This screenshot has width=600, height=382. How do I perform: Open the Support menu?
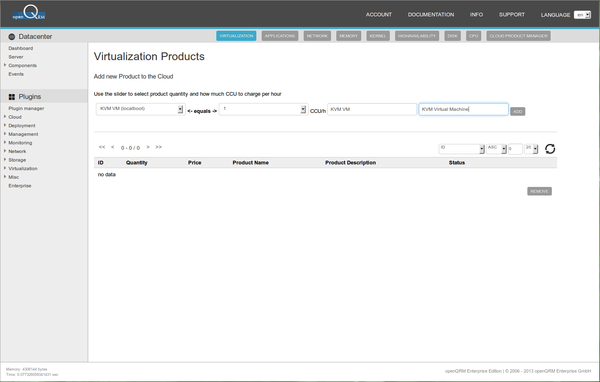click(512, 15)
